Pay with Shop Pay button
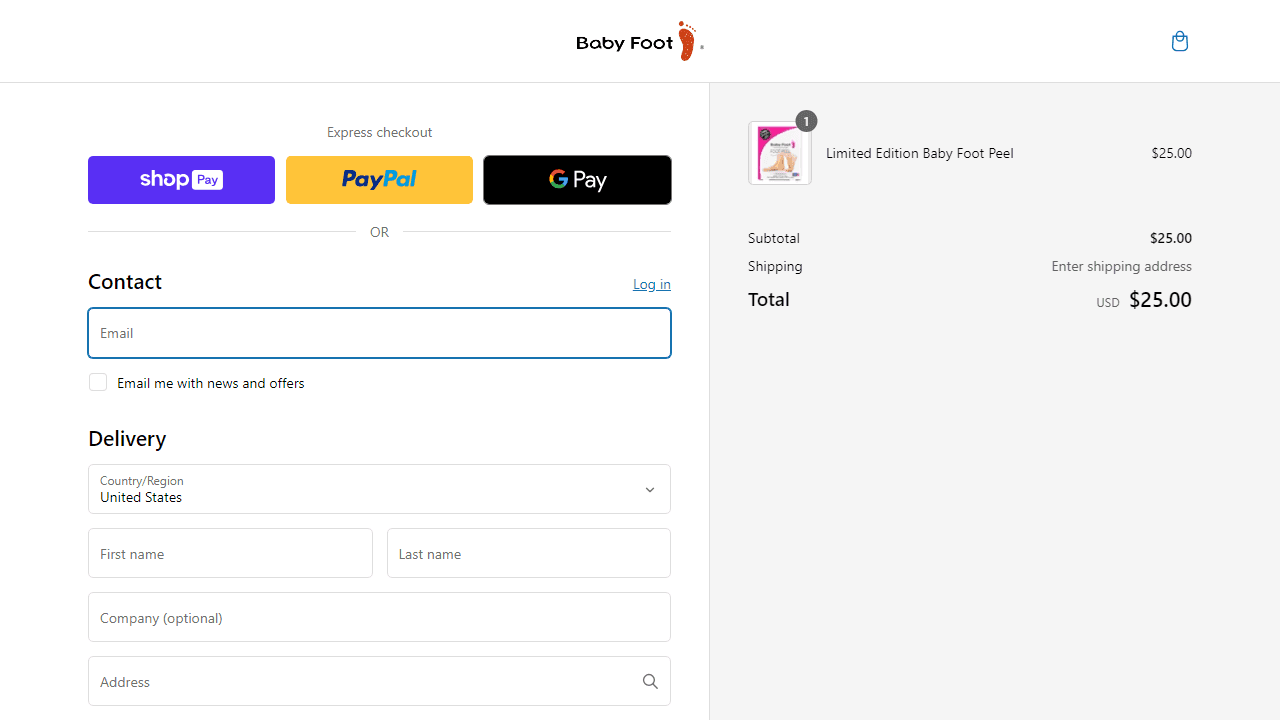Viewport: 1280px width, 720px height. pyautogui.click(x=181, y=180)
